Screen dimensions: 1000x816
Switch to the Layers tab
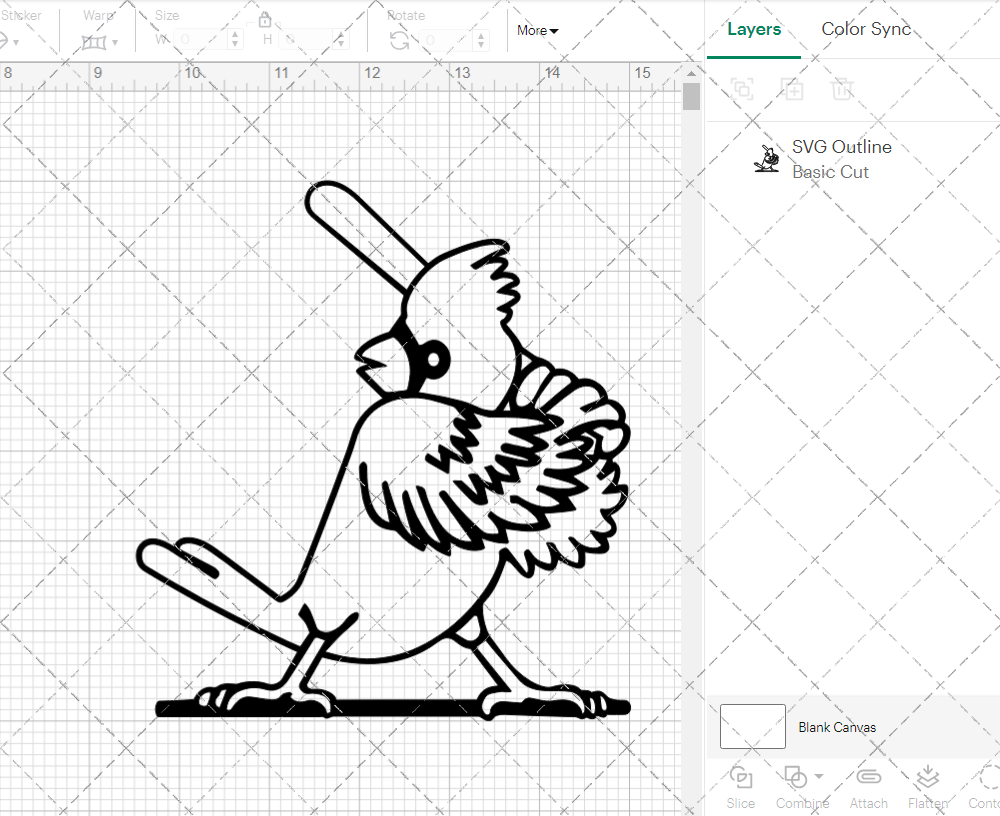tap(754, 29)
